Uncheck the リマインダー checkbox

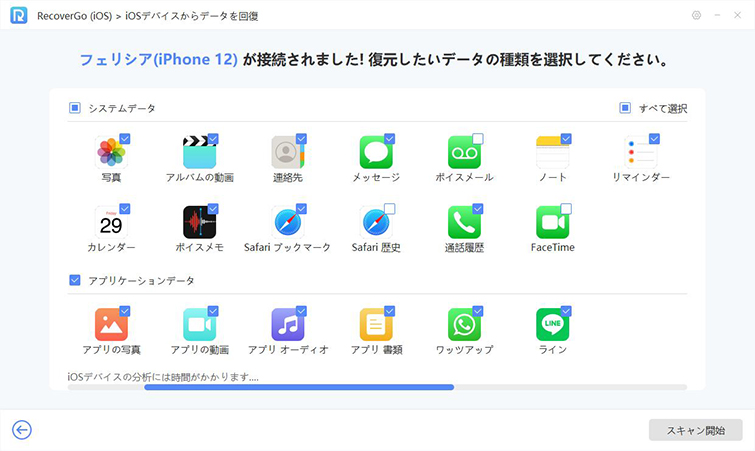[x=654, y=139]
